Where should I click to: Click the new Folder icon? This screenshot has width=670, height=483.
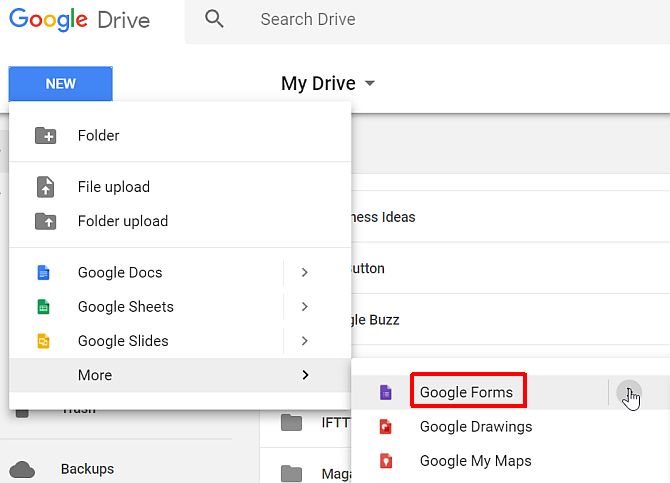click(x=45, y=135)
